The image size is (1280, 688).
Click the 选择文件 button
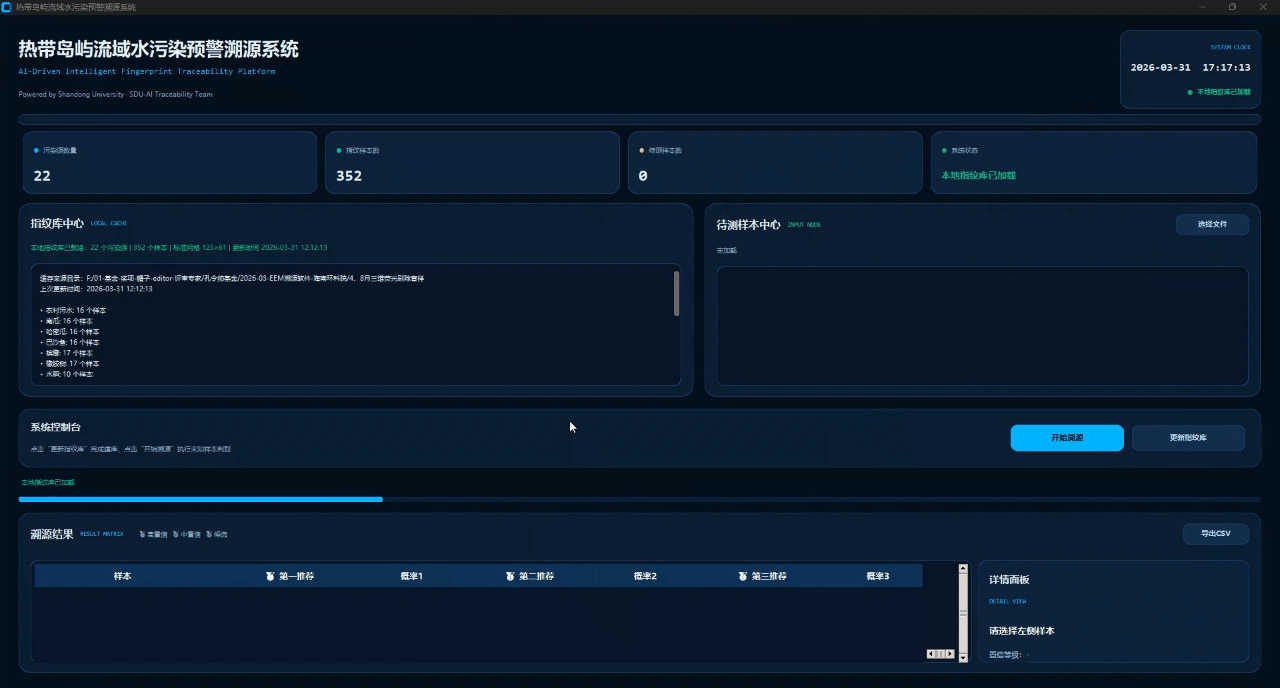click(x=1212, y=224)
